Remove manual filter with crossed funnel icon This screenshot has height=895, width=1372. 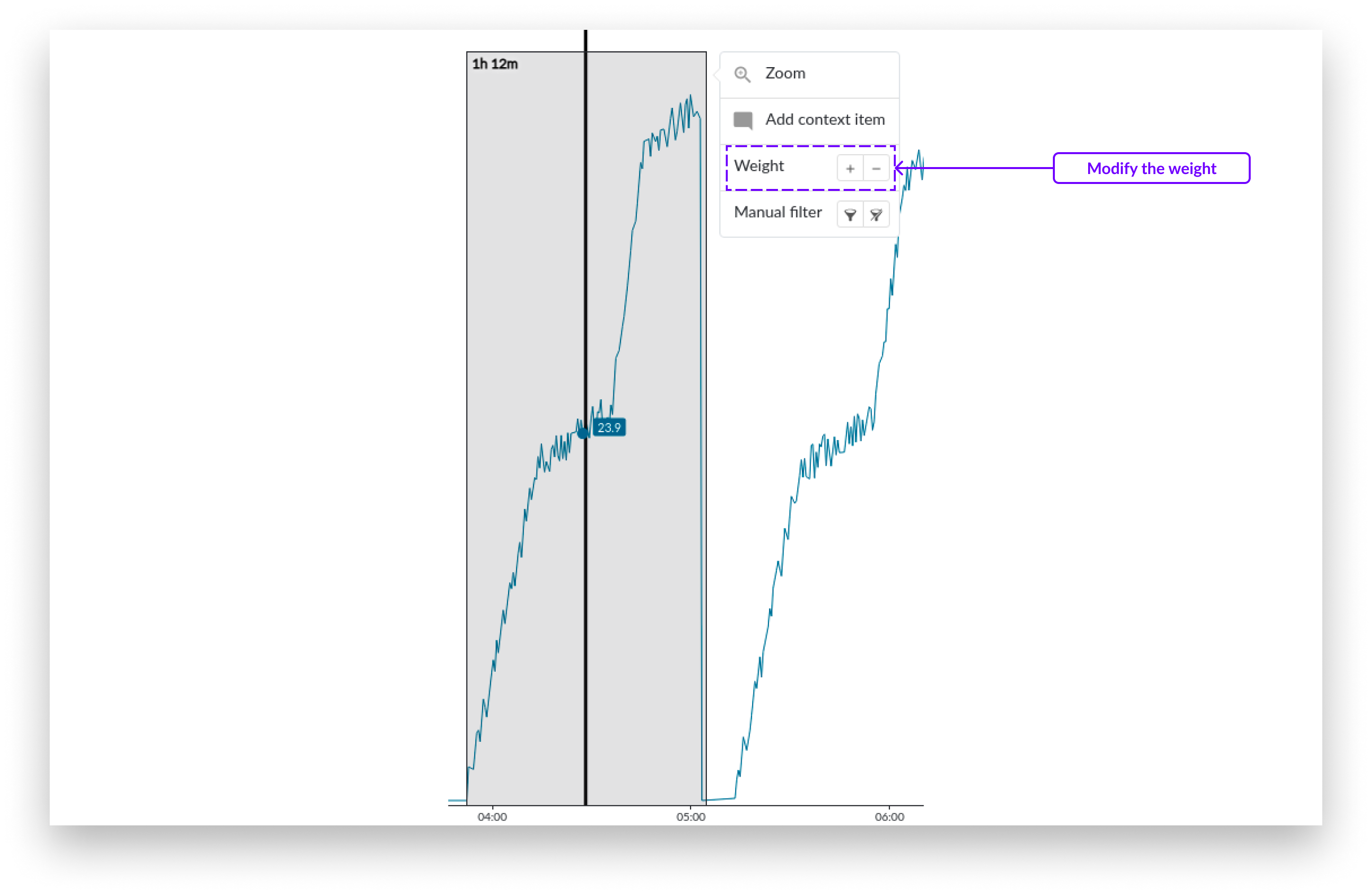tap(876, 215)
